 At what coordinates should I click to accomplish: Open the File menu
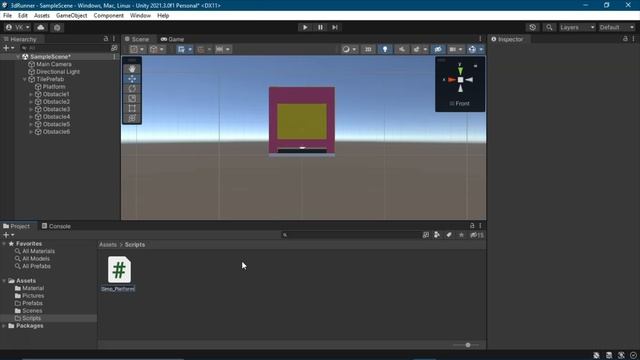(x=7, y=16)
